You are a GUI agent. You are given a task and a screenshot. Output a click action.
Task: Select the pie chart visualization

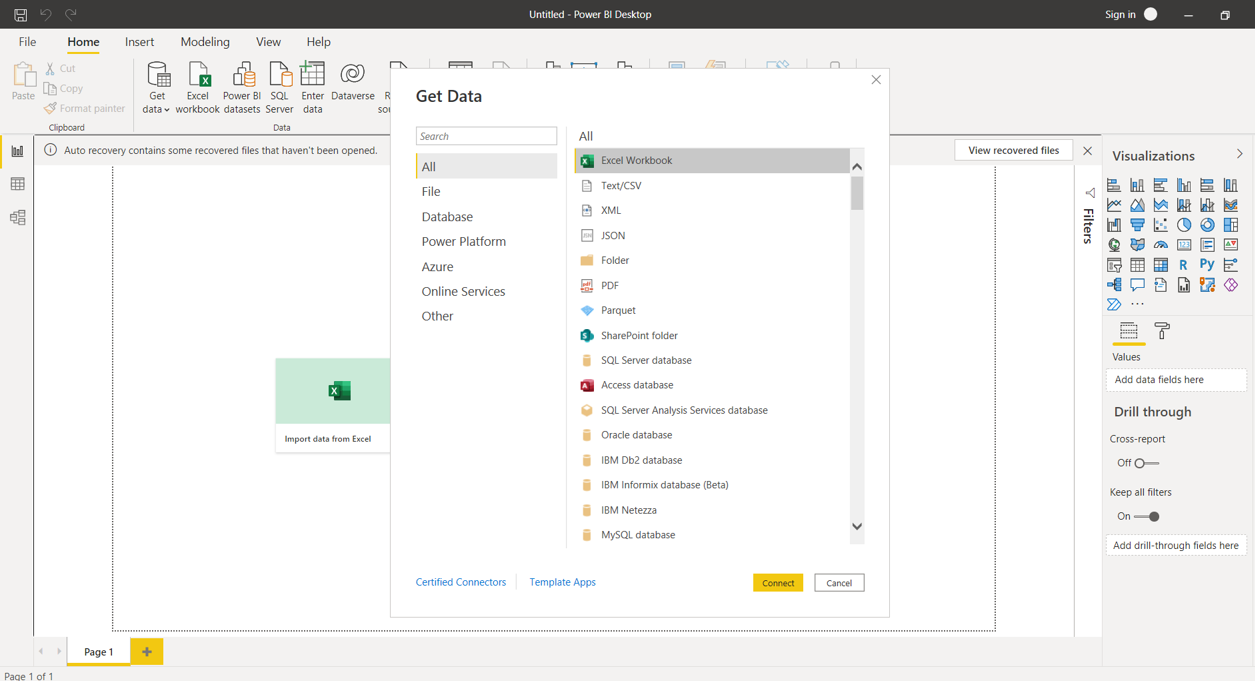[x=1184, y=225]
